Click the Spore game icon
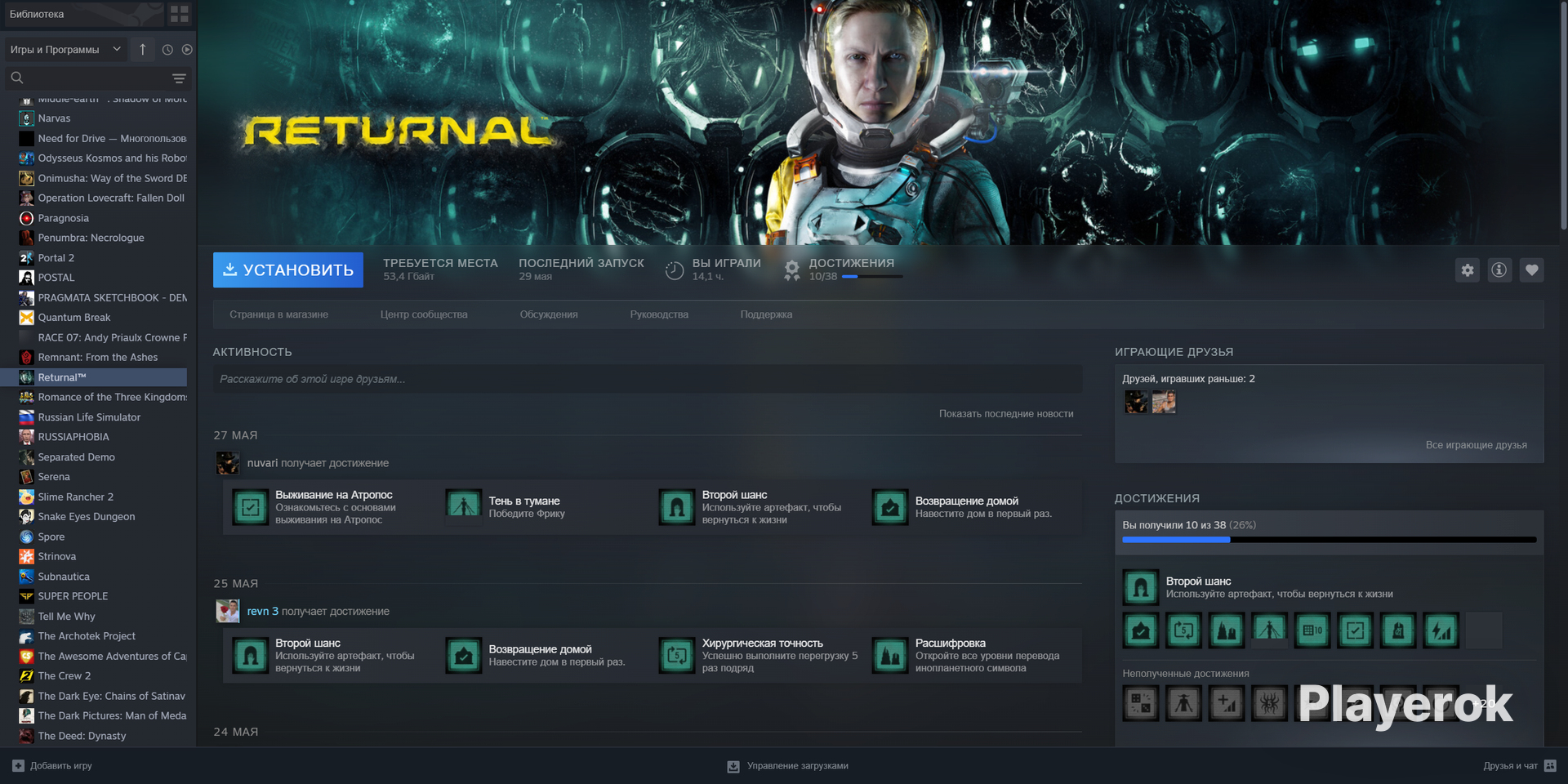Image resolution: width=1568 pixels, height=784 pixels. (x=26, y=537)
